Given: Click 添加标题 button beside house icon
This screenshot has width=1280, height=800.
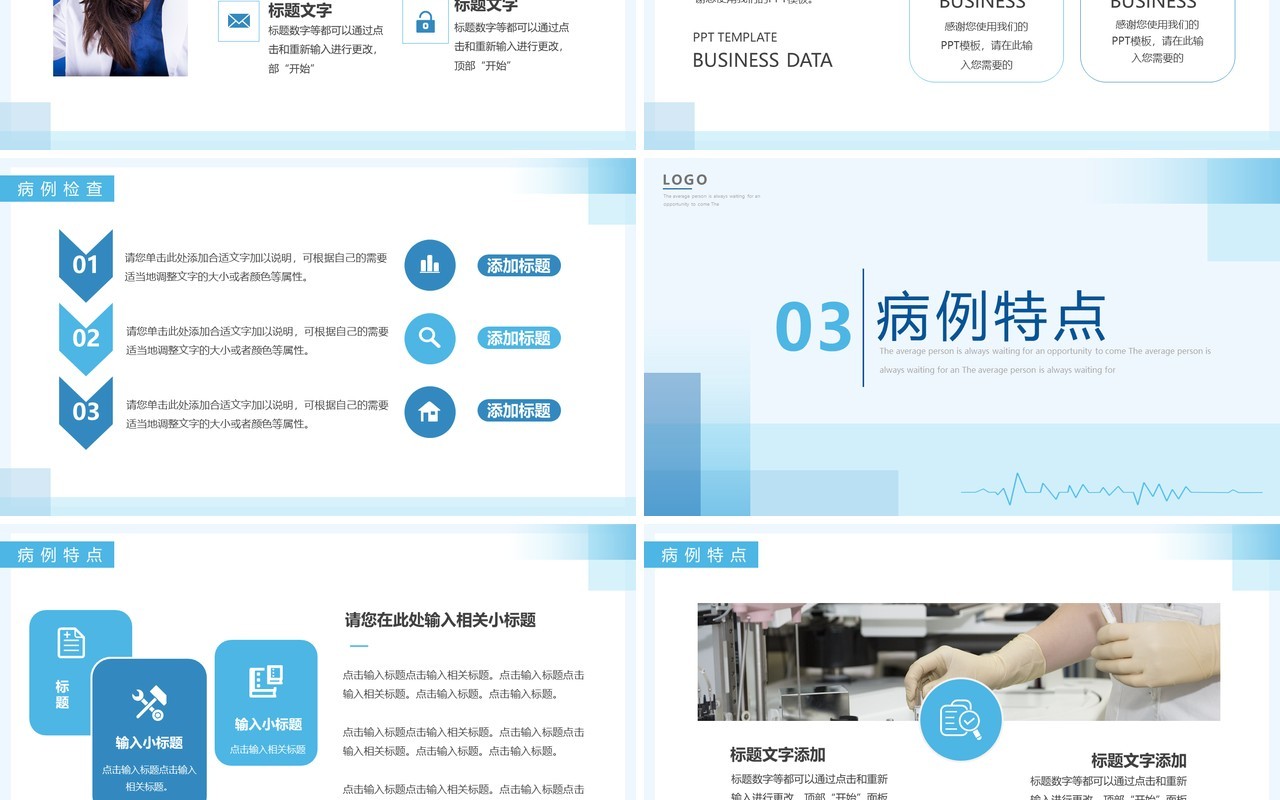Looking at the screenshot, I should click(x=519, y=410).
